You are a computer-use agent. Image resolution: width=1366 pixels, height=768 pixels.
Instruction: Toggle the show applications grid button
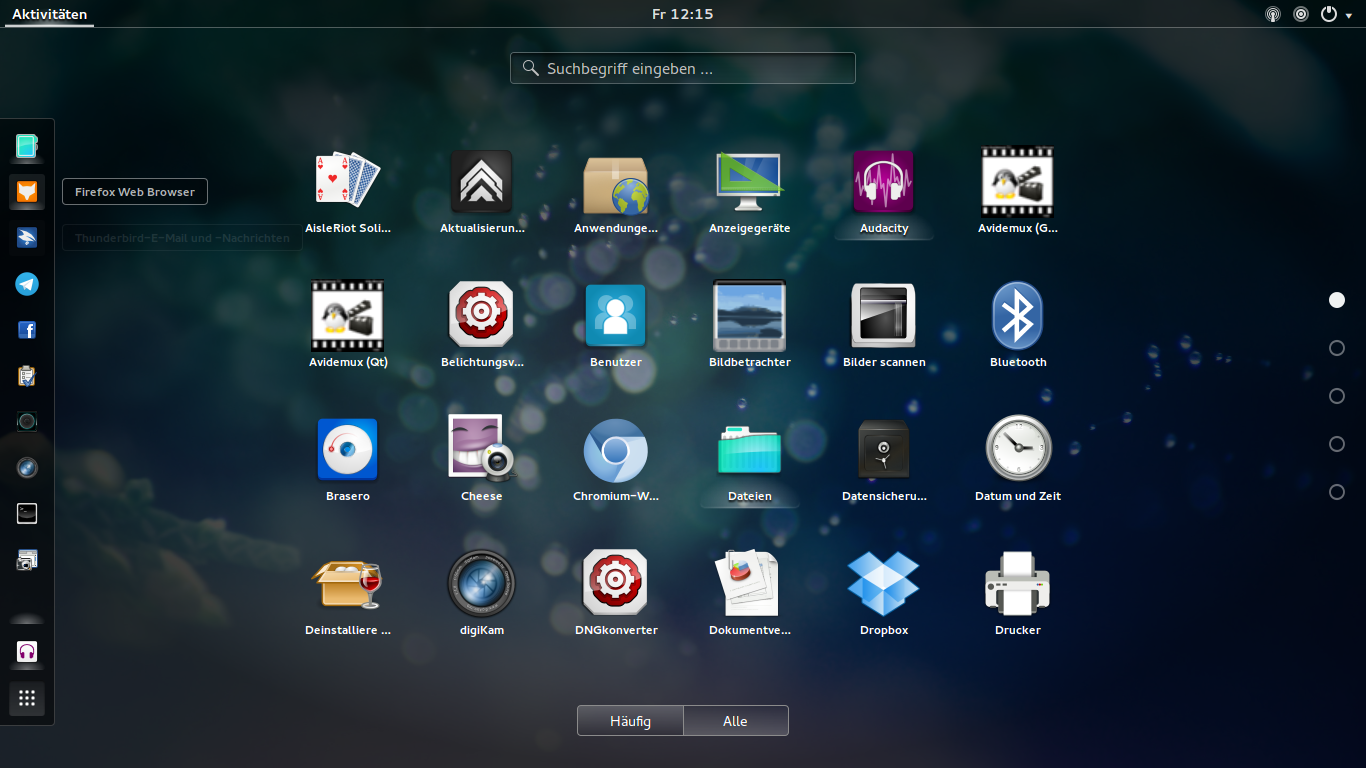pos(27,698)
